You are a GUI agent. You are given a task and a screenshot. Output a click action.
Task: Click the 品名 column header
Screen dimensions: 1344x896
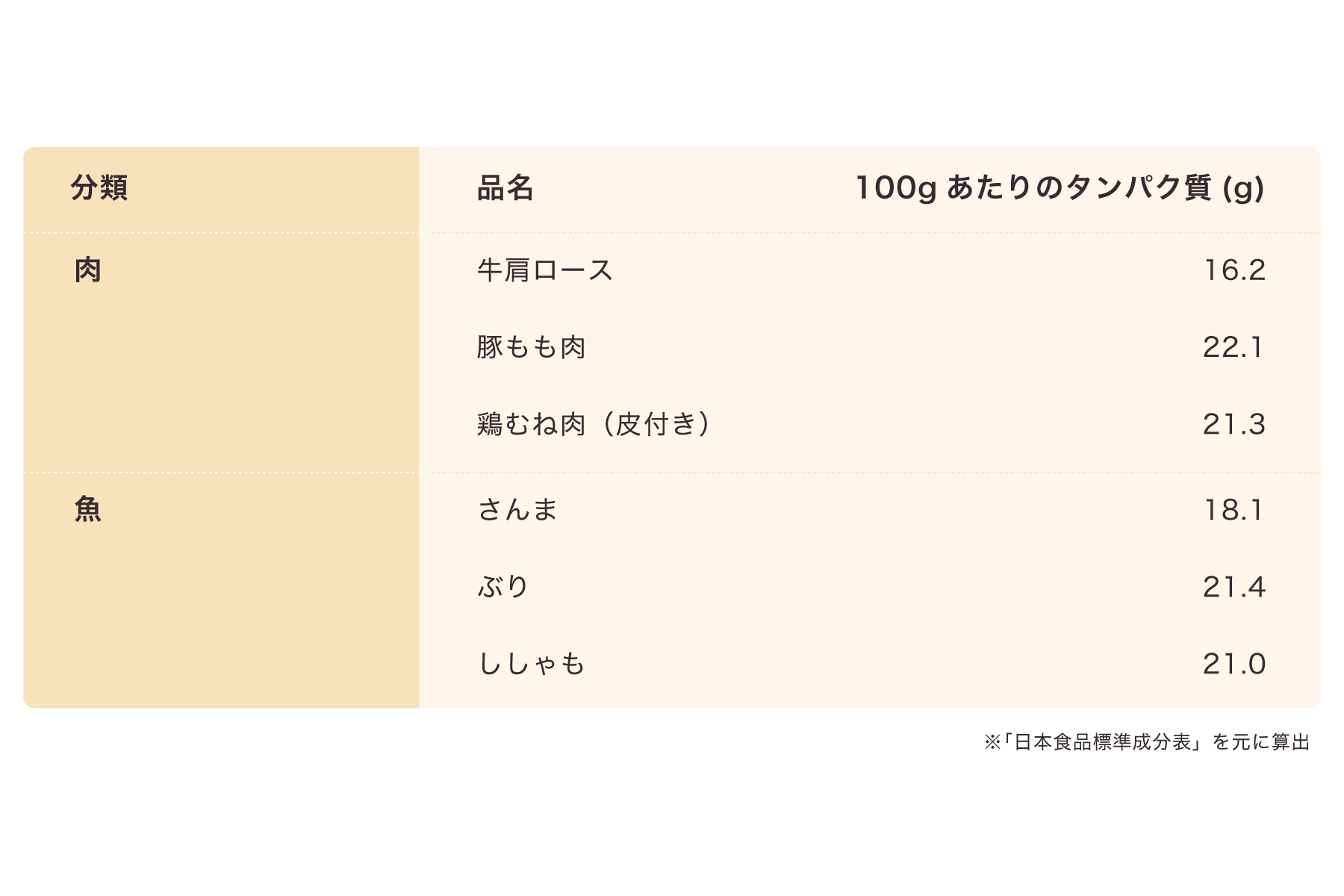pyautogui.click(x=505, y=188)
